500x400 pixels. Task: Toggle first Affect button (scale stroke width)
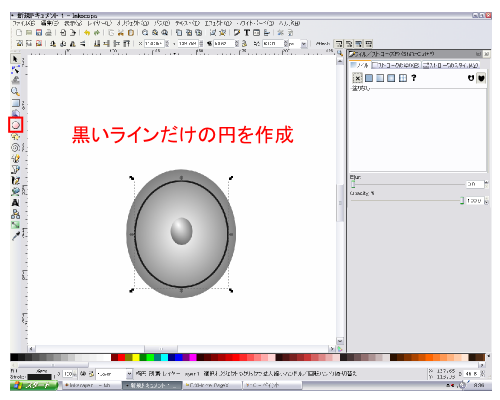[339, 43]
